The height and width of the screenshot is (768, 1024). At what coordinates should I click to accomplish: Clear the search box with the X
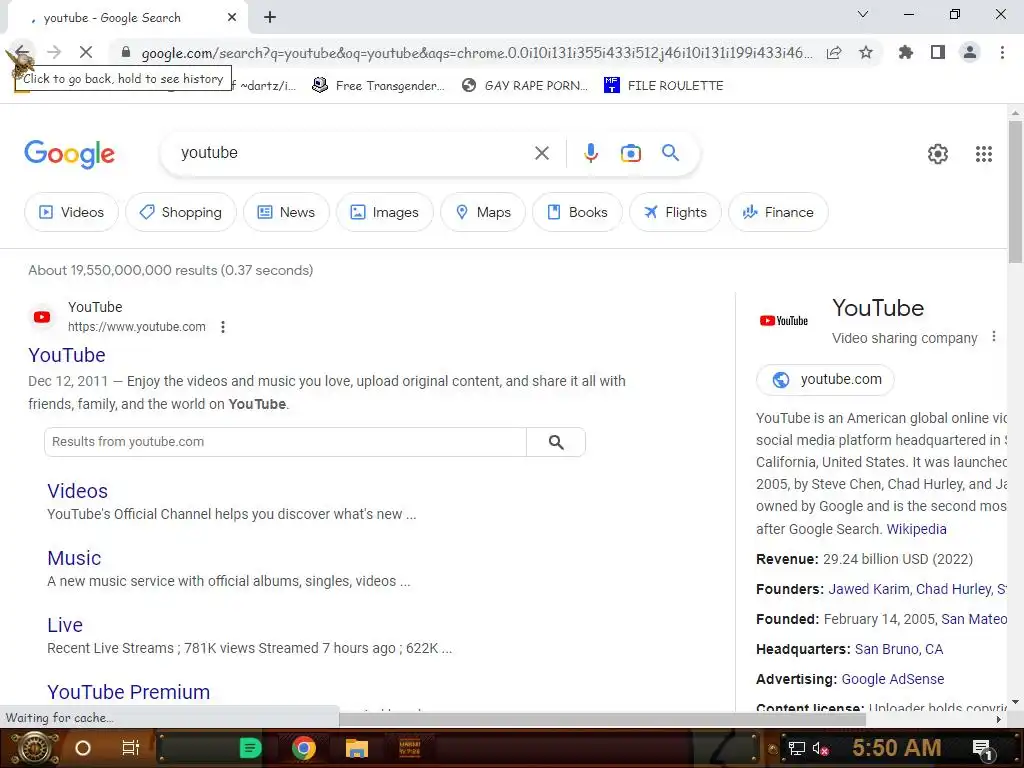coord(541,153)
